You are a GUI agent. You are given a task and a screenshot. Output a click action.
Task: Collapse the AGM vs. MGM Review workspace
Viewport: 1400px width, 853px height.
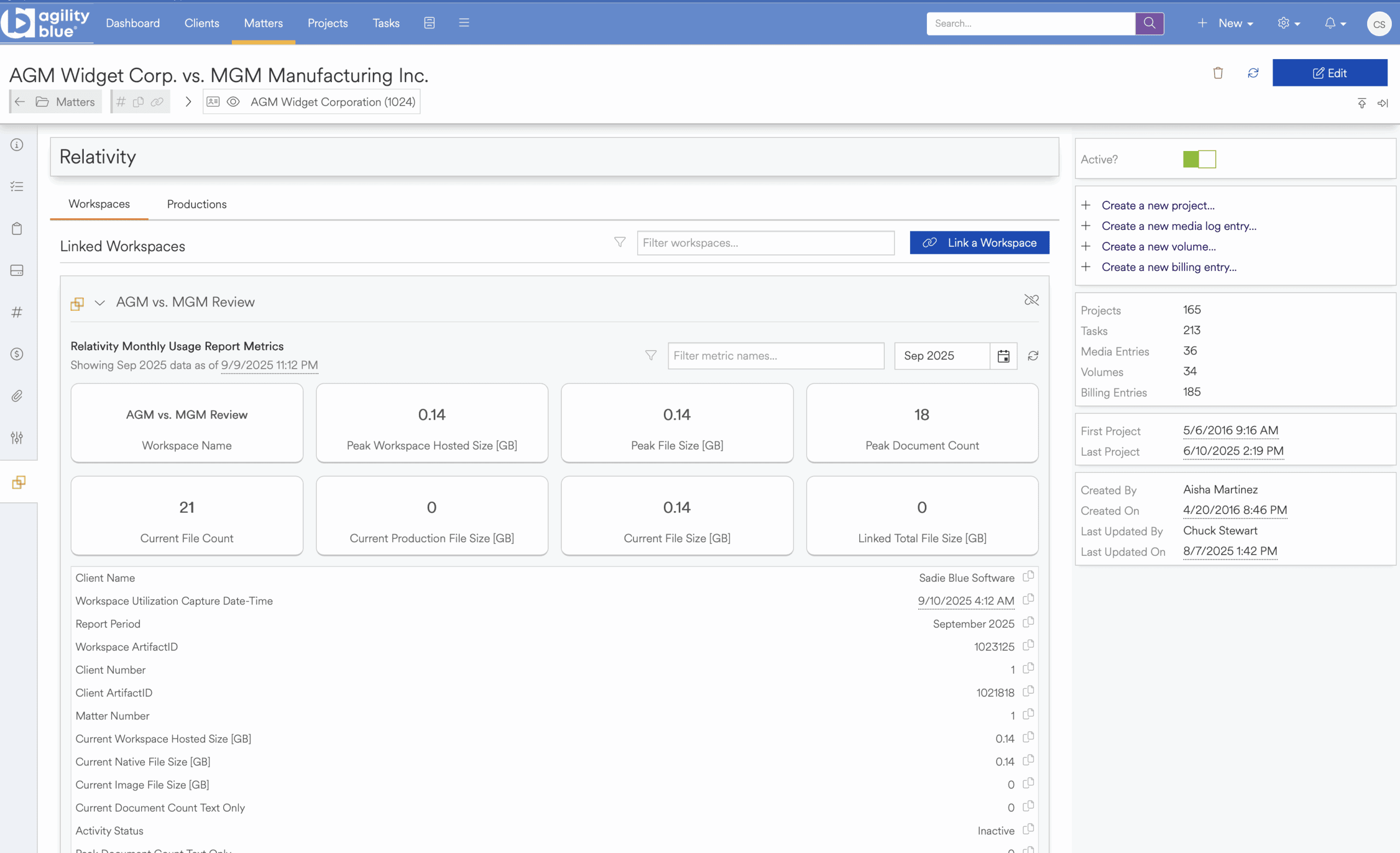(100, 303)
